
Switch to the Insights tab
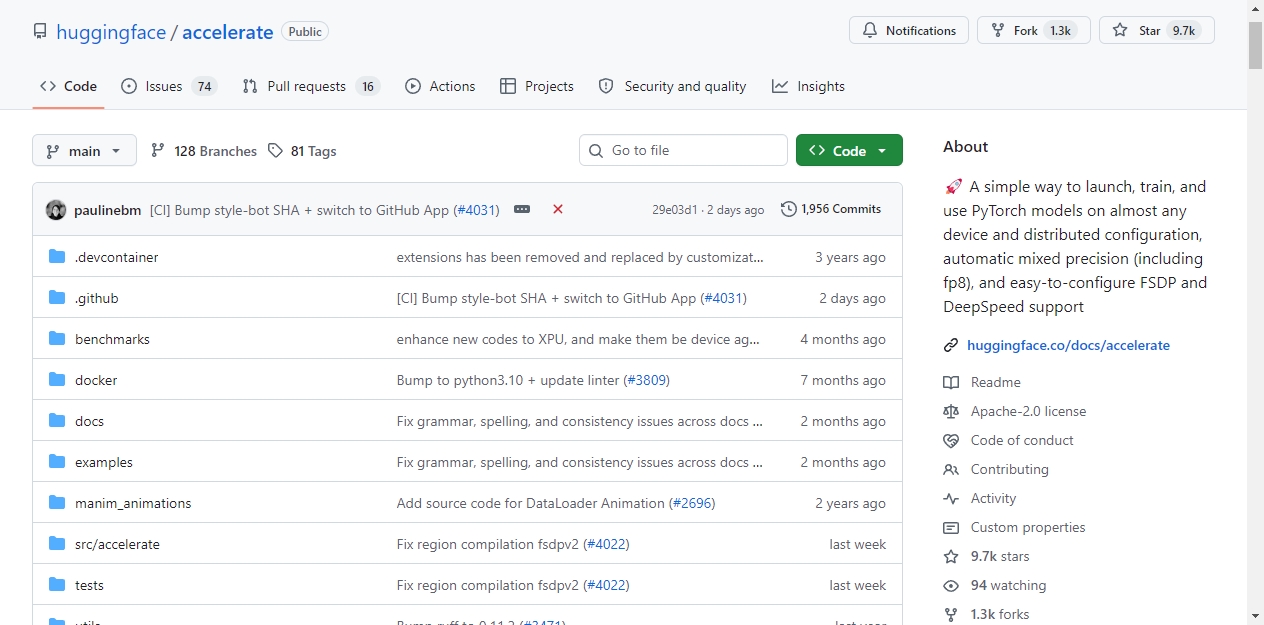[808, 87]
